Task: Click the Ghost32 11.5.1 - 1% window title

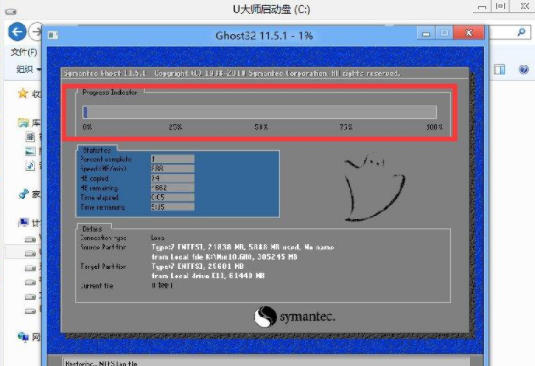Action: pyautogui.click(x=264, y=35)
